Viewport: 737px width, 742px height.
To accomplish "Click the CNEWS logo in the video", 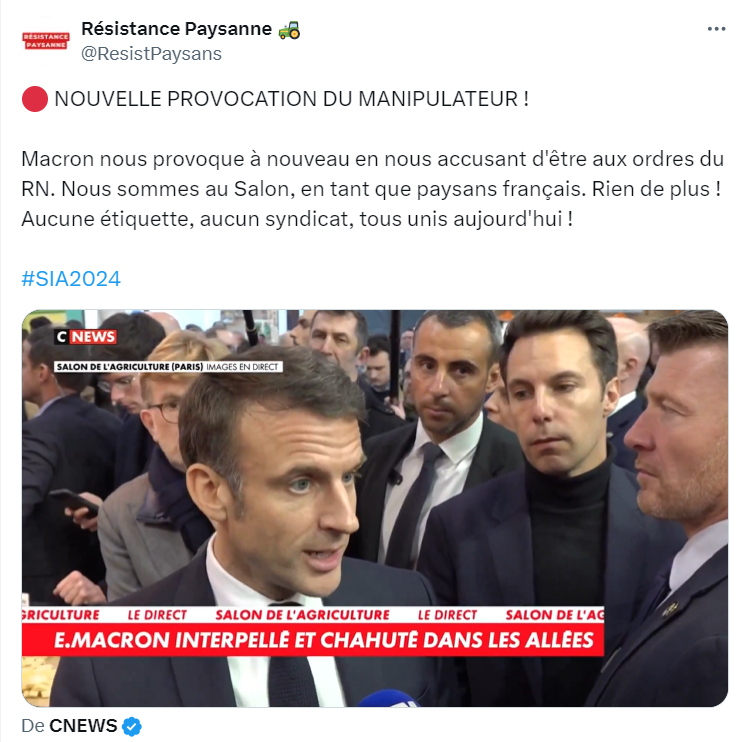I will [x=86, y=336].
